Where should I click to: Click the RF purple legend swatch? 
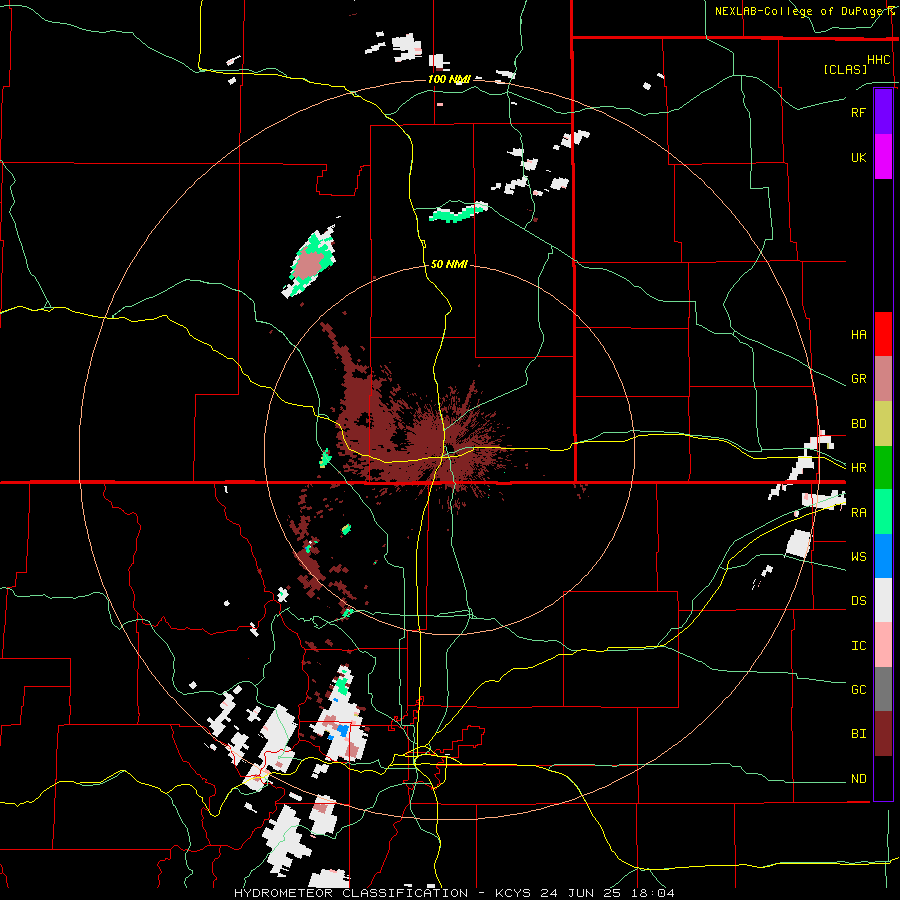coord(883,112)
